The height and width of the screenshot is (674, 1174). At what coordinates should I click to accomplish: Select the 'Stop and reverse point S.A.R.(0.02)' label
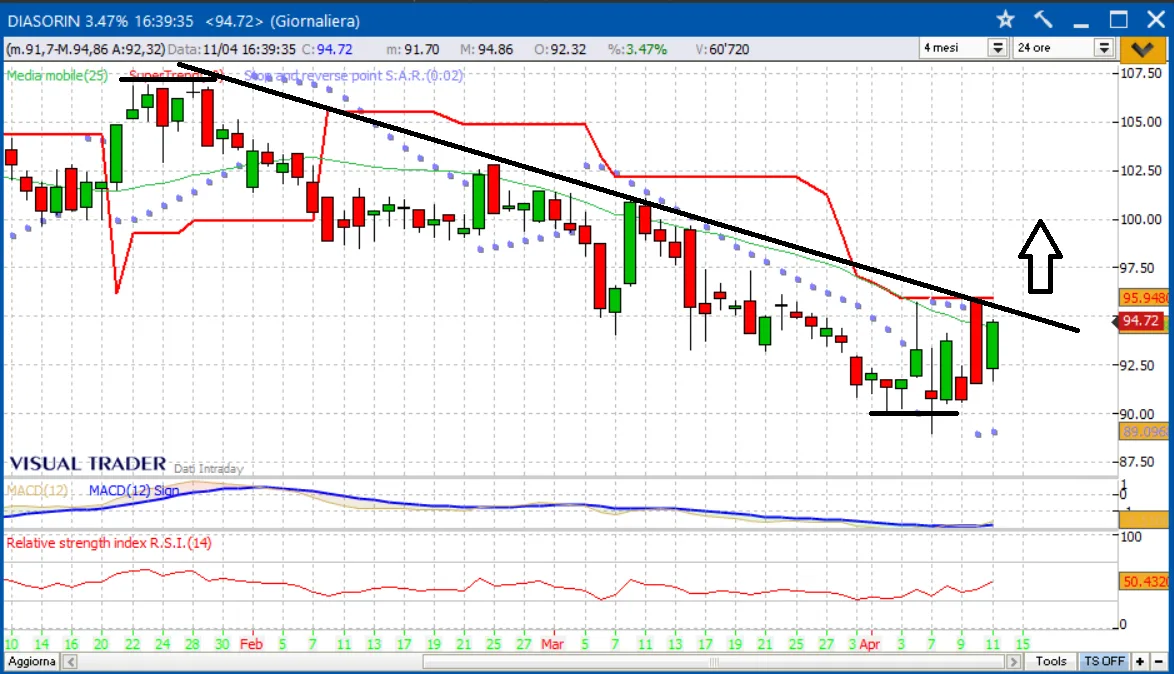(x=353, y=76)
